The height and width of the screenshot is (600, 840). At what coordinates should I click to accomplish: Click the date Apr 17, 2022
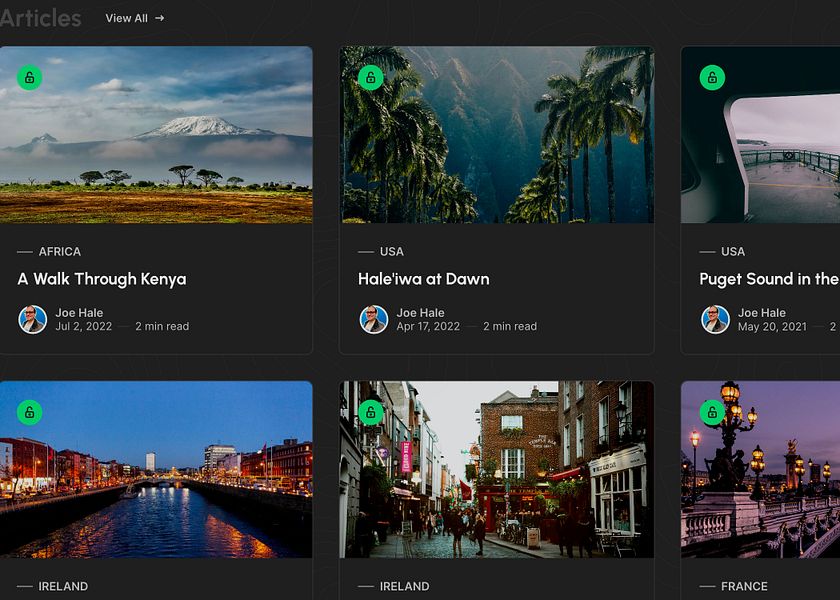428,326
